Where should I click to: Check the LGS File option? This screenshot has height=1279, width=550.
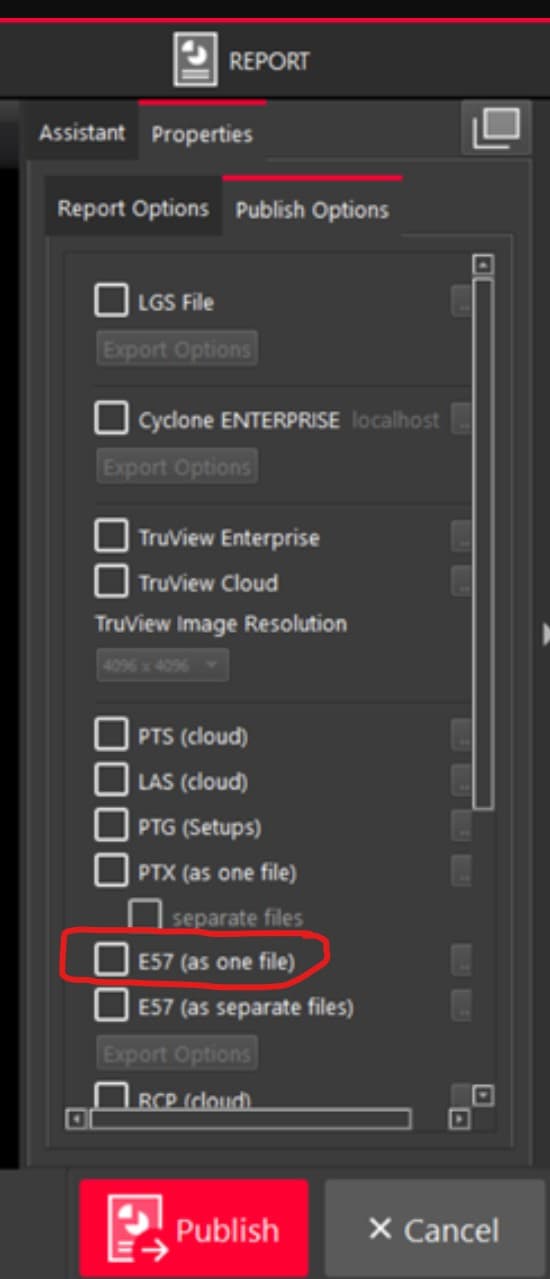111,300
